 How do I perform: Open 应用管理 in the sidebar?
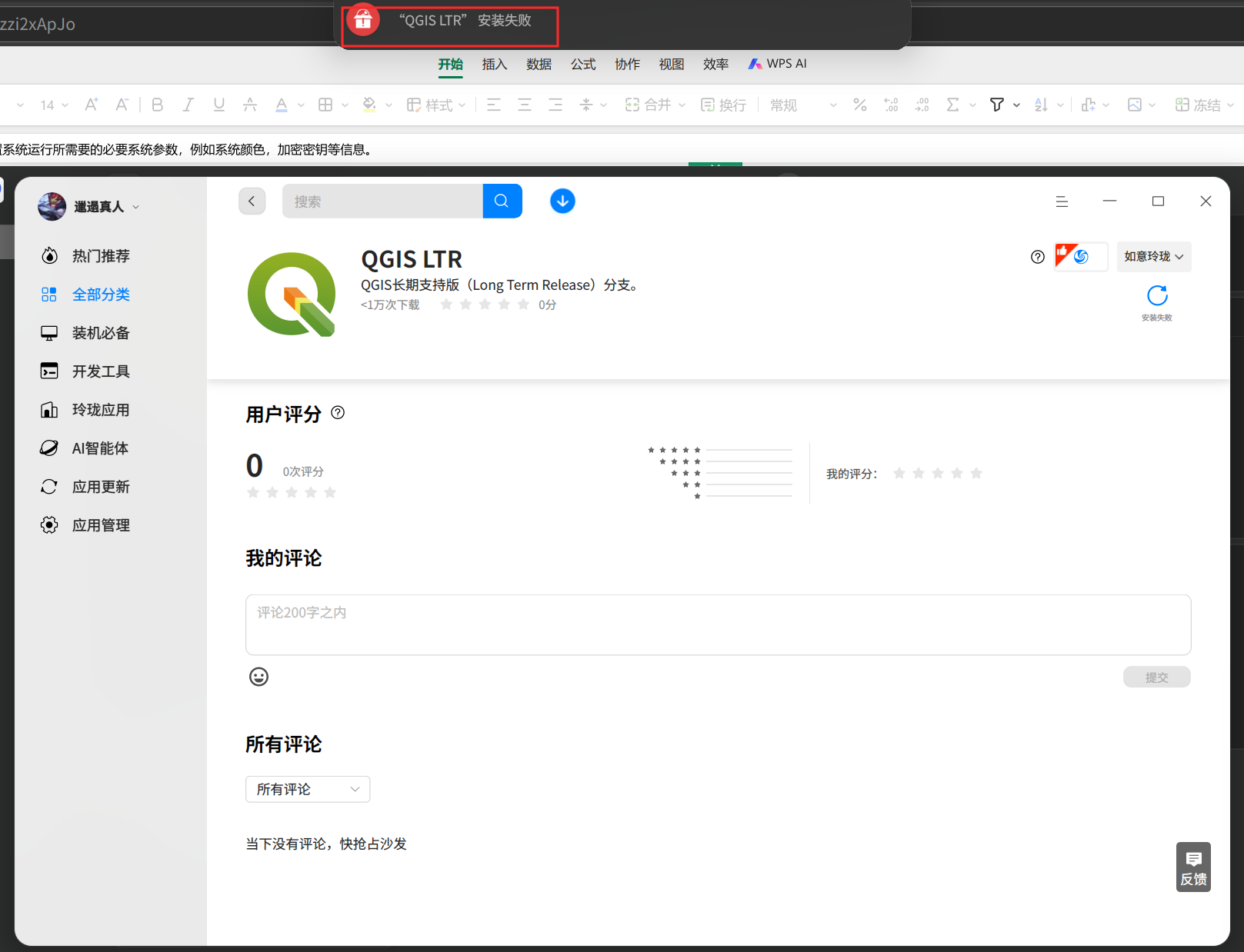tap(101, 525)
